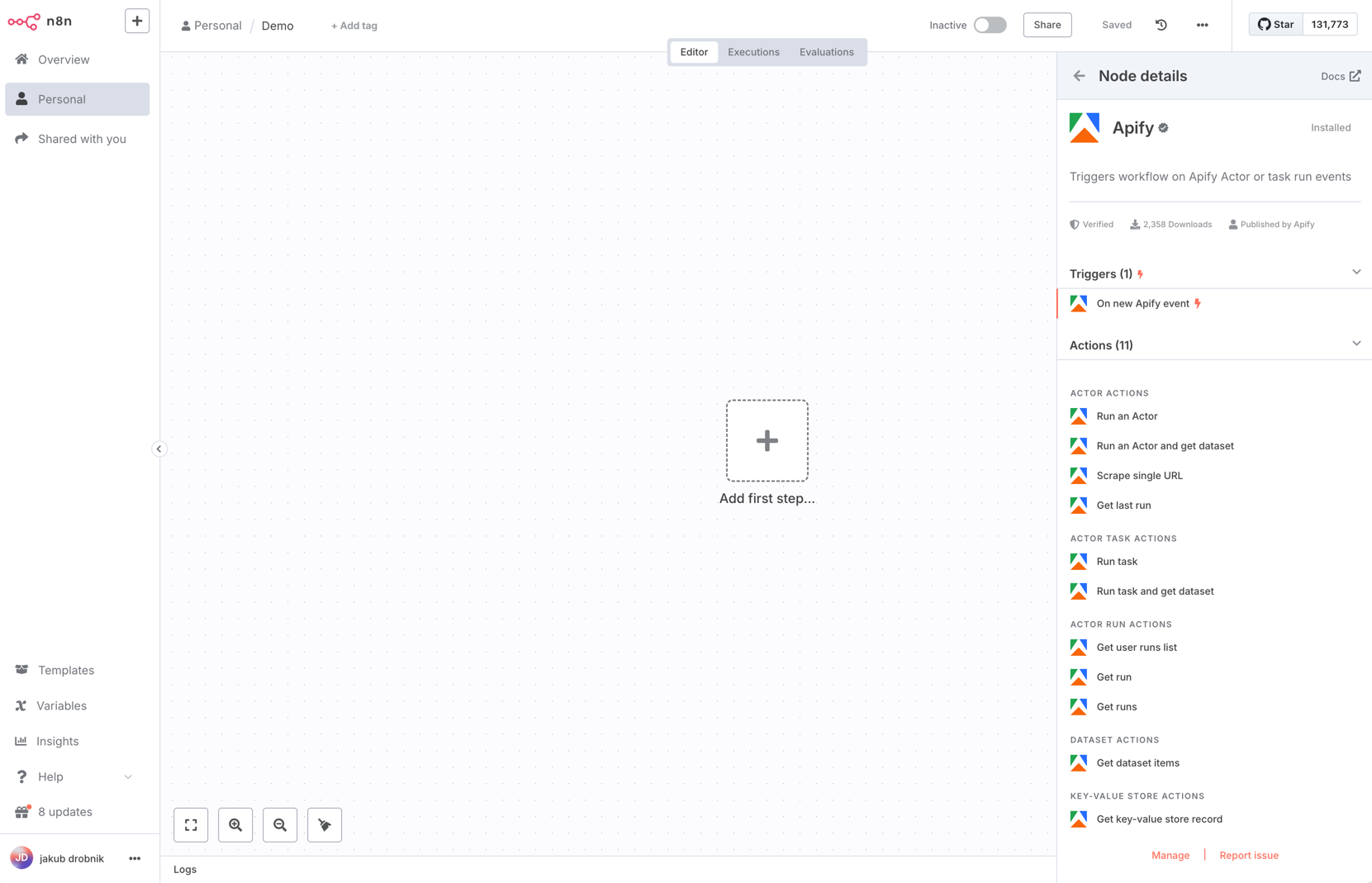
Task: Click the tidy up workflow icon
Action: [x=325, y=824]
